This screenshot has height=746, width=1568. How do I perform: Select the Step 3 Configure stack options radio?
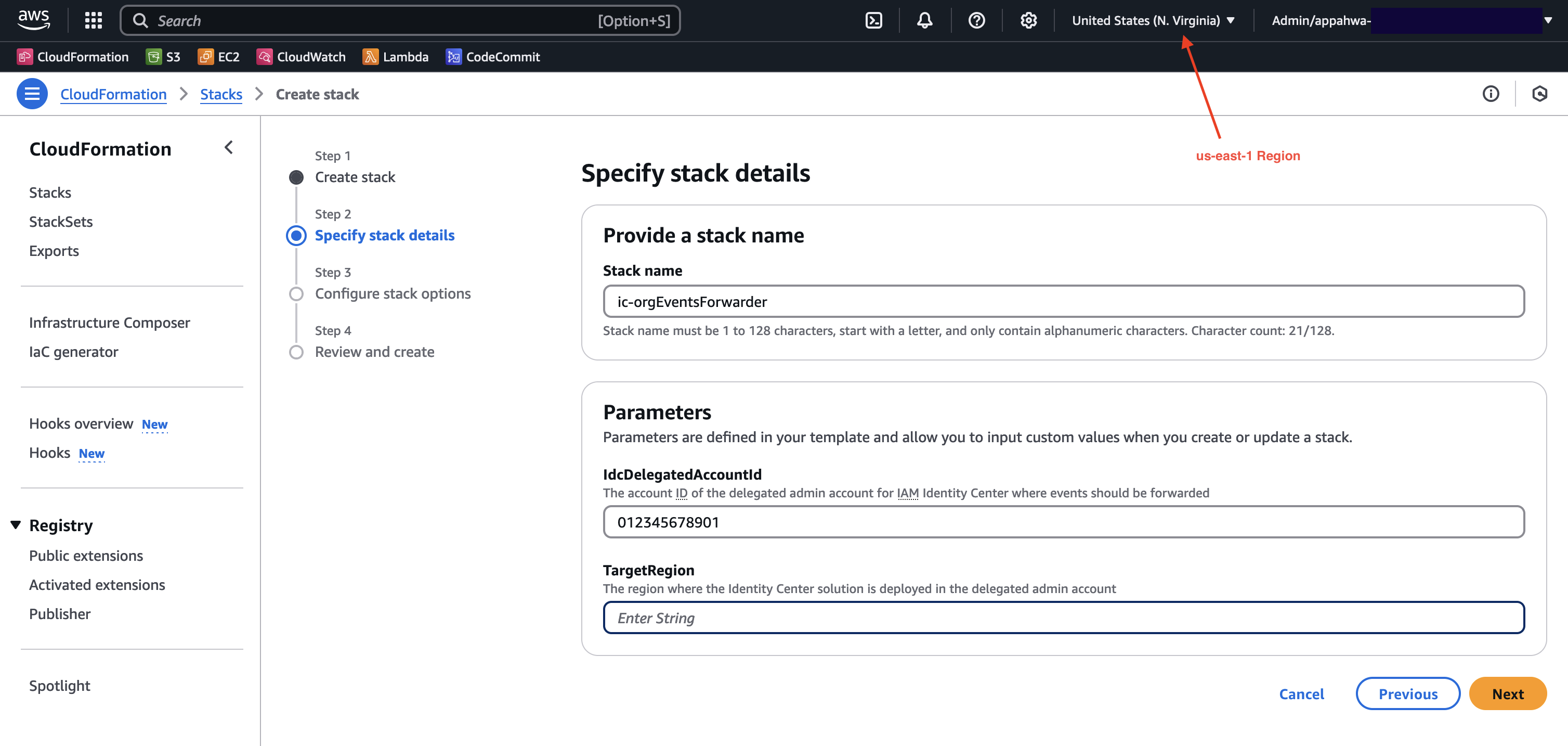coord(296,293)
